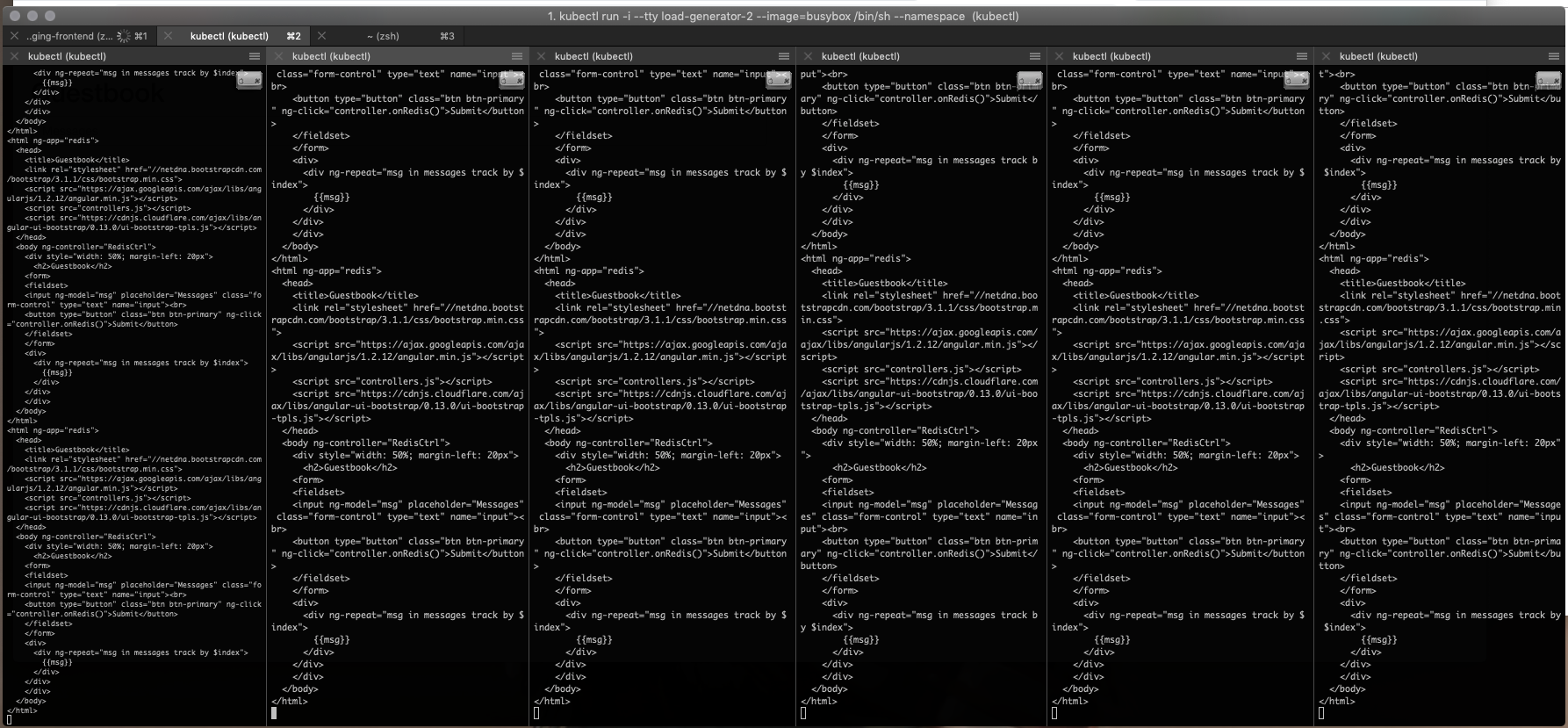
Task: Open the hamburger menu of the rightmost kubectl pane
Action: coord(1554,56)
